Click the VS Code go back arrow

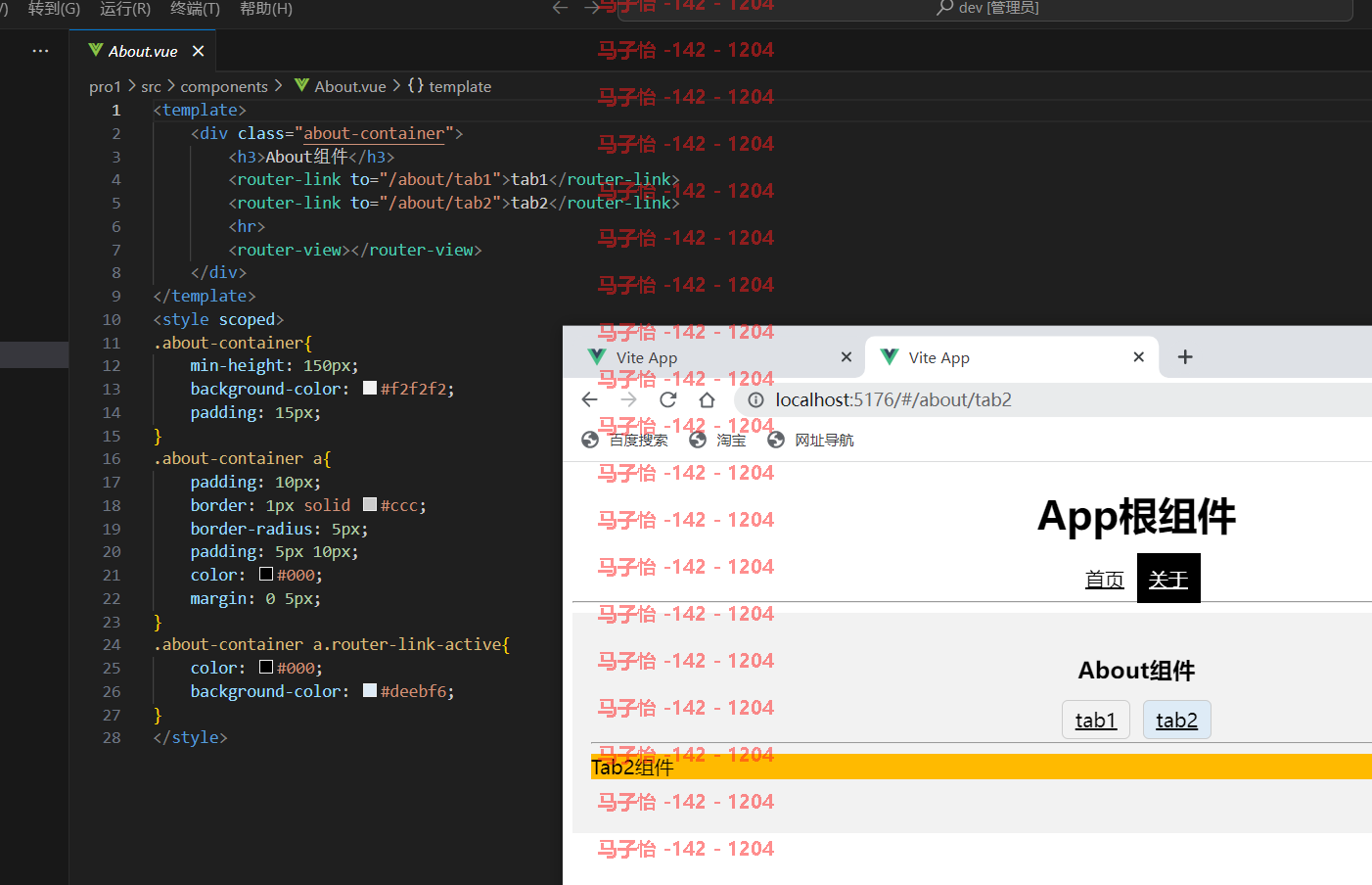pyautogui.click(x=560, y=8)
